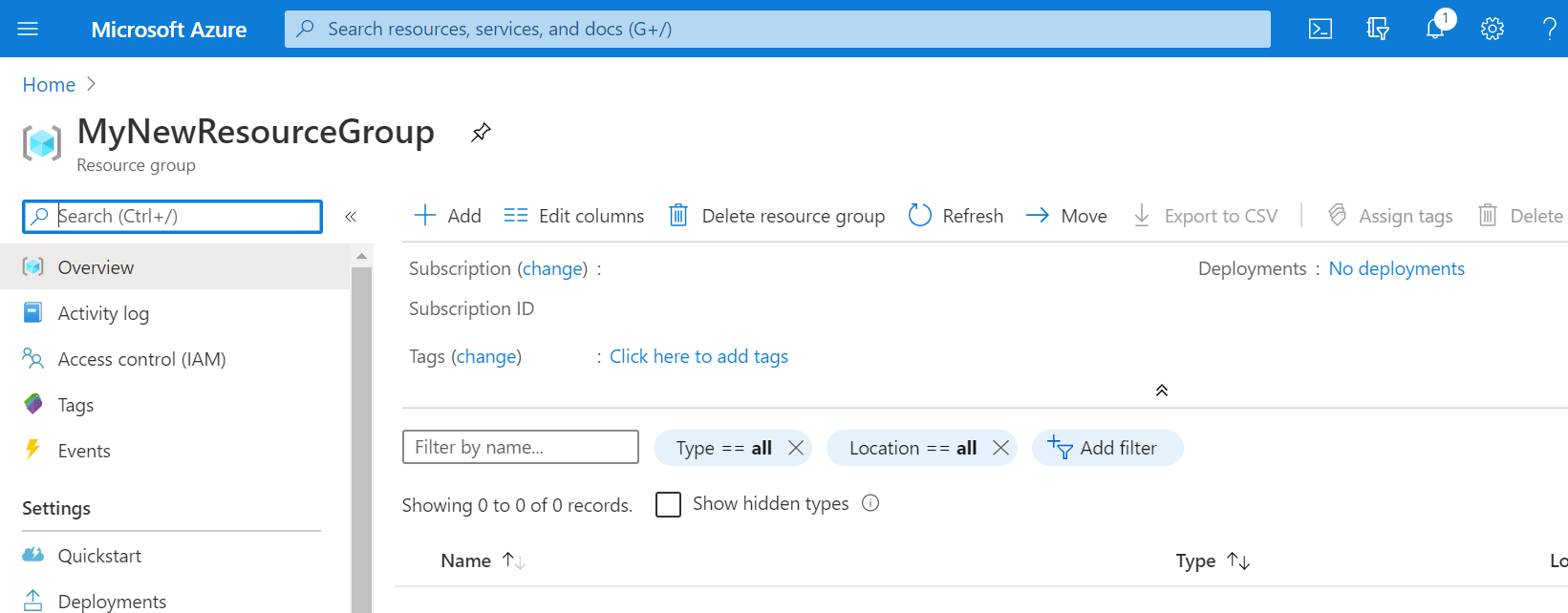Viewport: 1568px width, 613px height.
Task: Click the Settings section heading
Action: coord(56,508)
